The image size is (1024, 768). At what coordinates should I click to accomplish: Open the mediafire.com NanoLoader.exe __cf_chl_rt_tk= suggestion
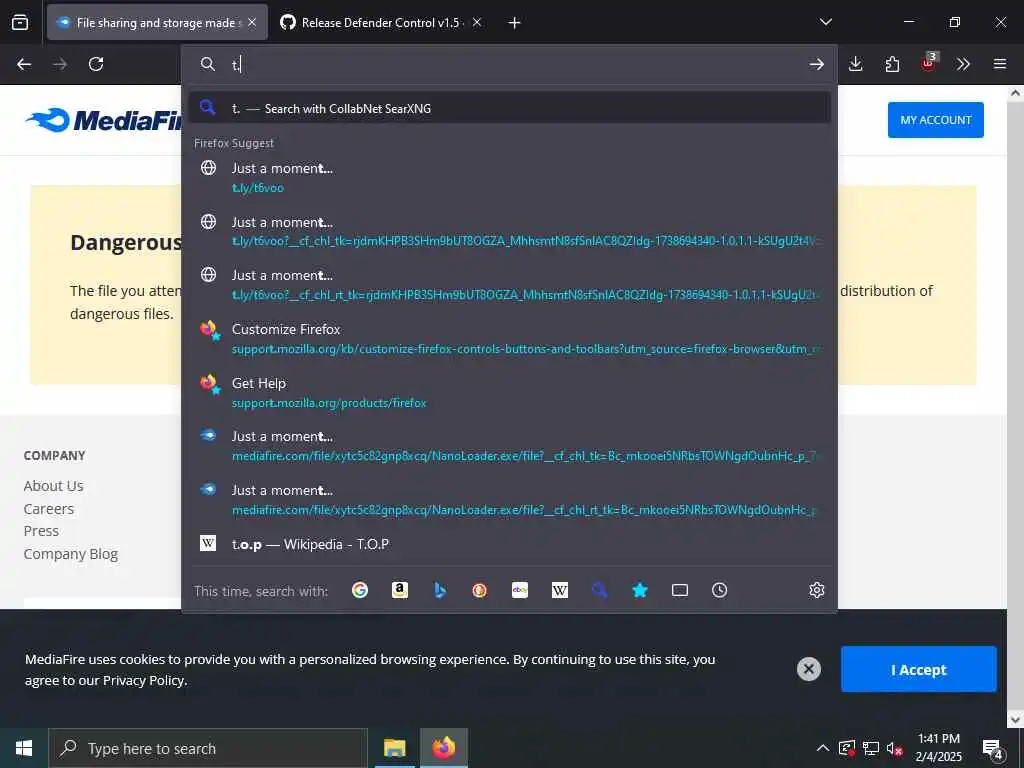(x=509, y=500)
